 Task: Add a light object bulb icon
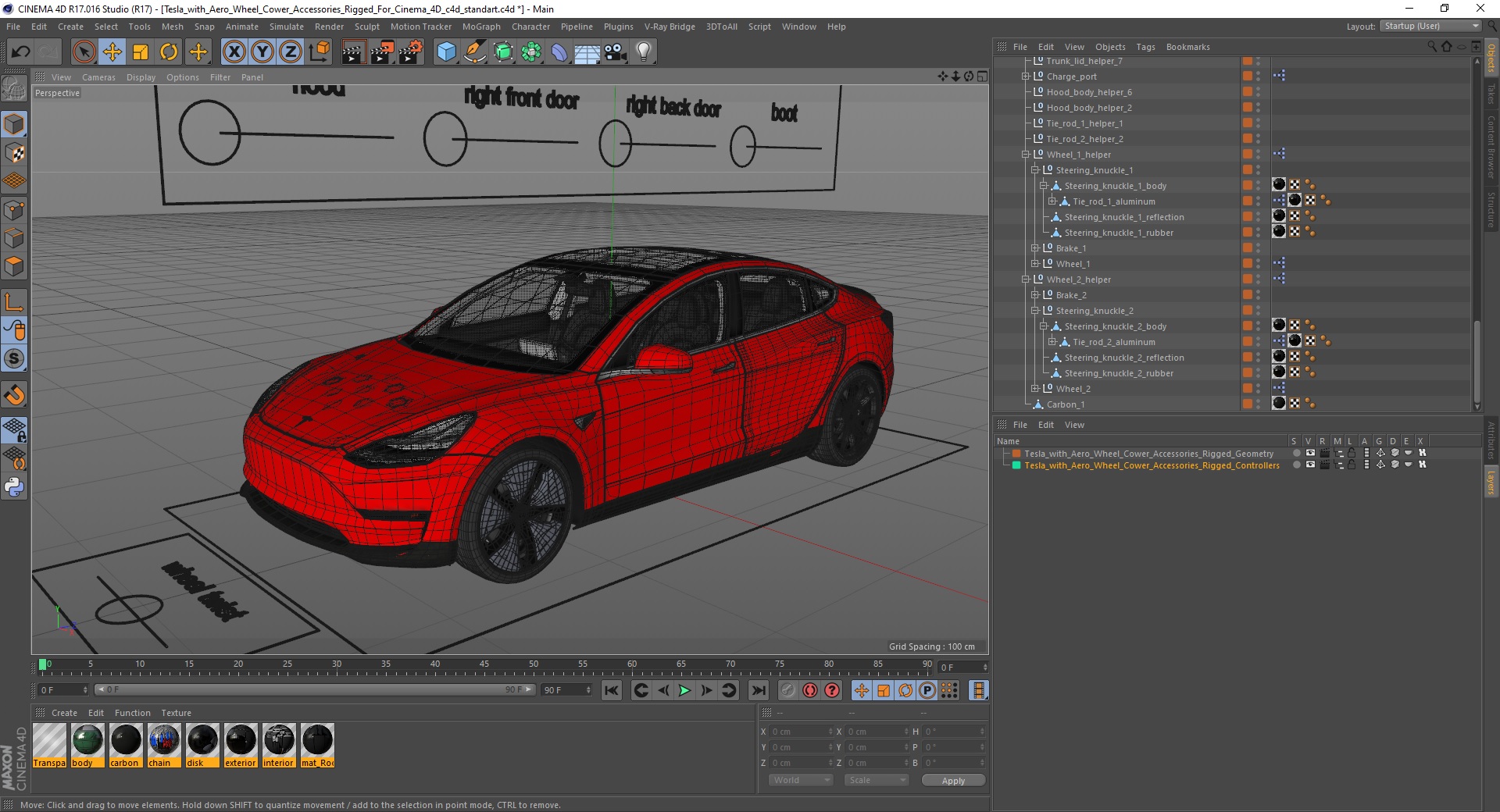[x=643, y=52]
